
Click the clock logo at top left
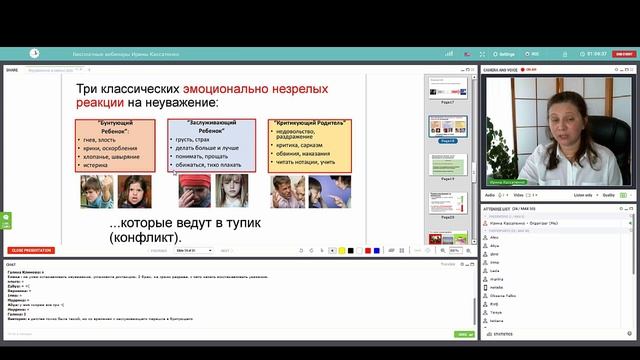tap(34, 53)
